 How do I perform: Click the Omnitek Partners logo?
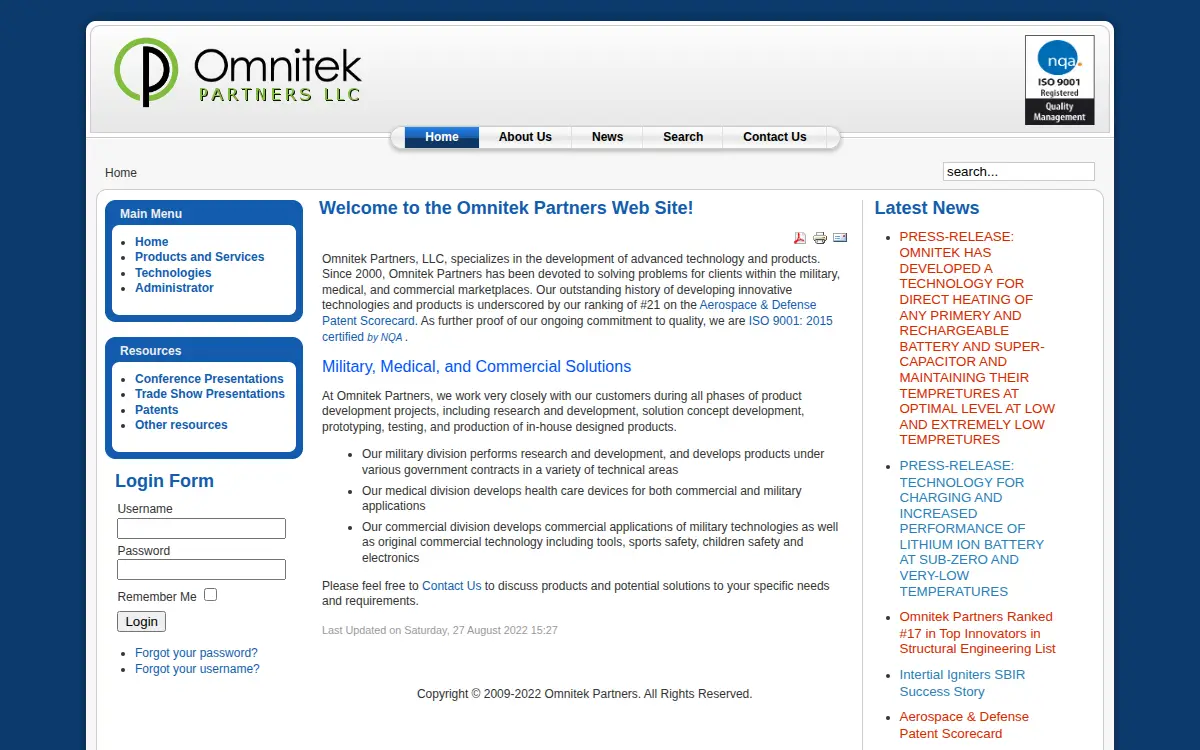tap(238, 72)
